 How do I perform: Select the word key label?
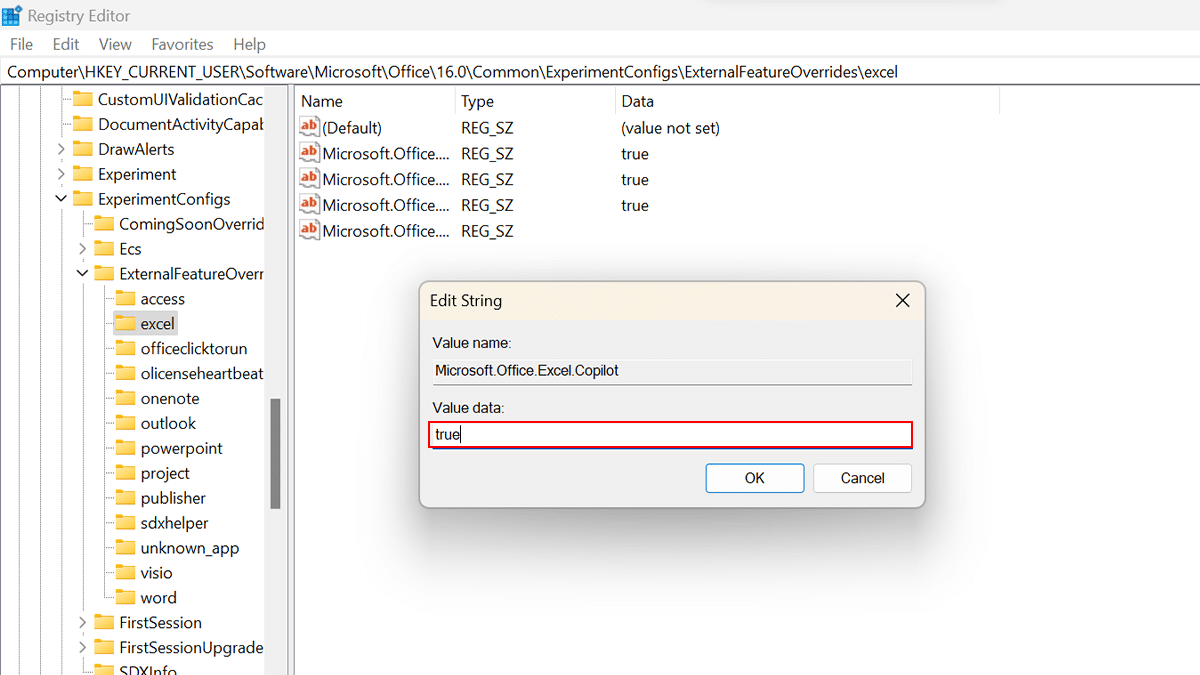(x=159, y=598)
